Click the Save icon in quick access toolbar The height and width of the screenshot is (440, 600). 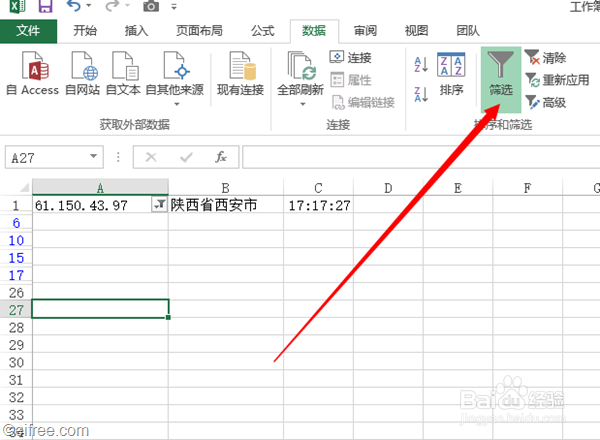[x=45, y=6]
